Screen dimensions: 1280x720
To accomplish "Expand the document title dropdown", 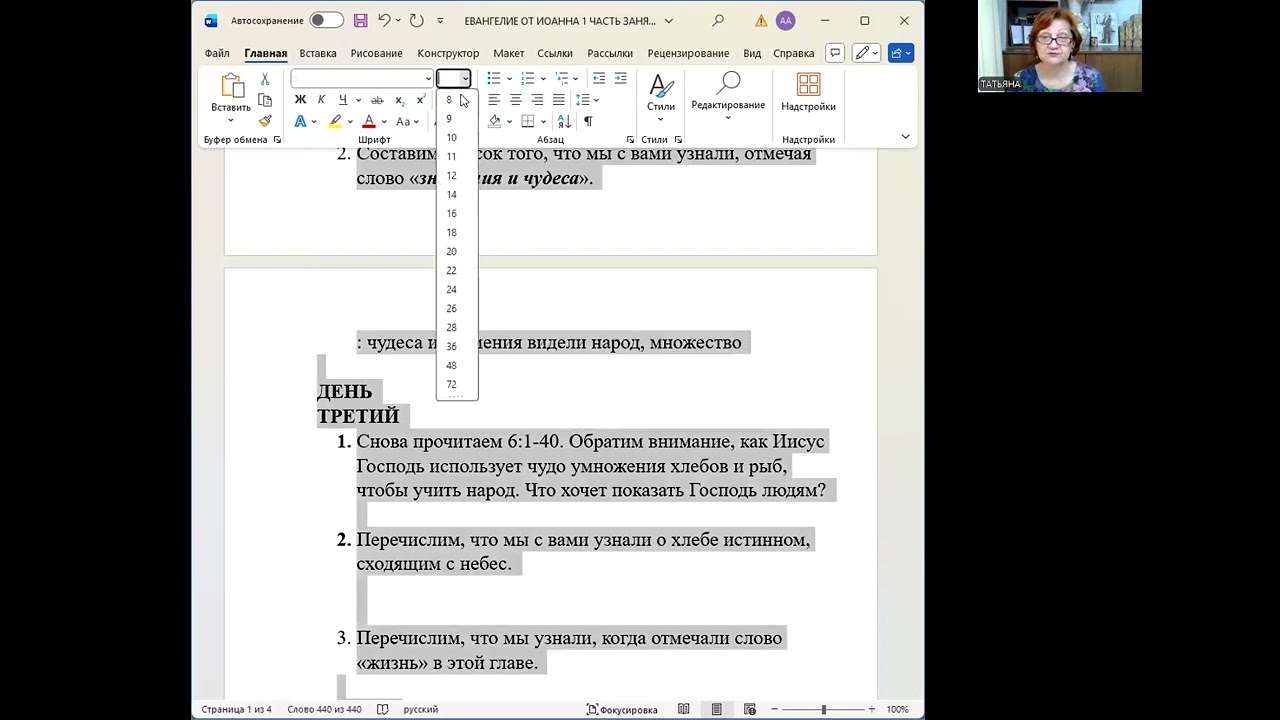I will click(x=669, y=21).
